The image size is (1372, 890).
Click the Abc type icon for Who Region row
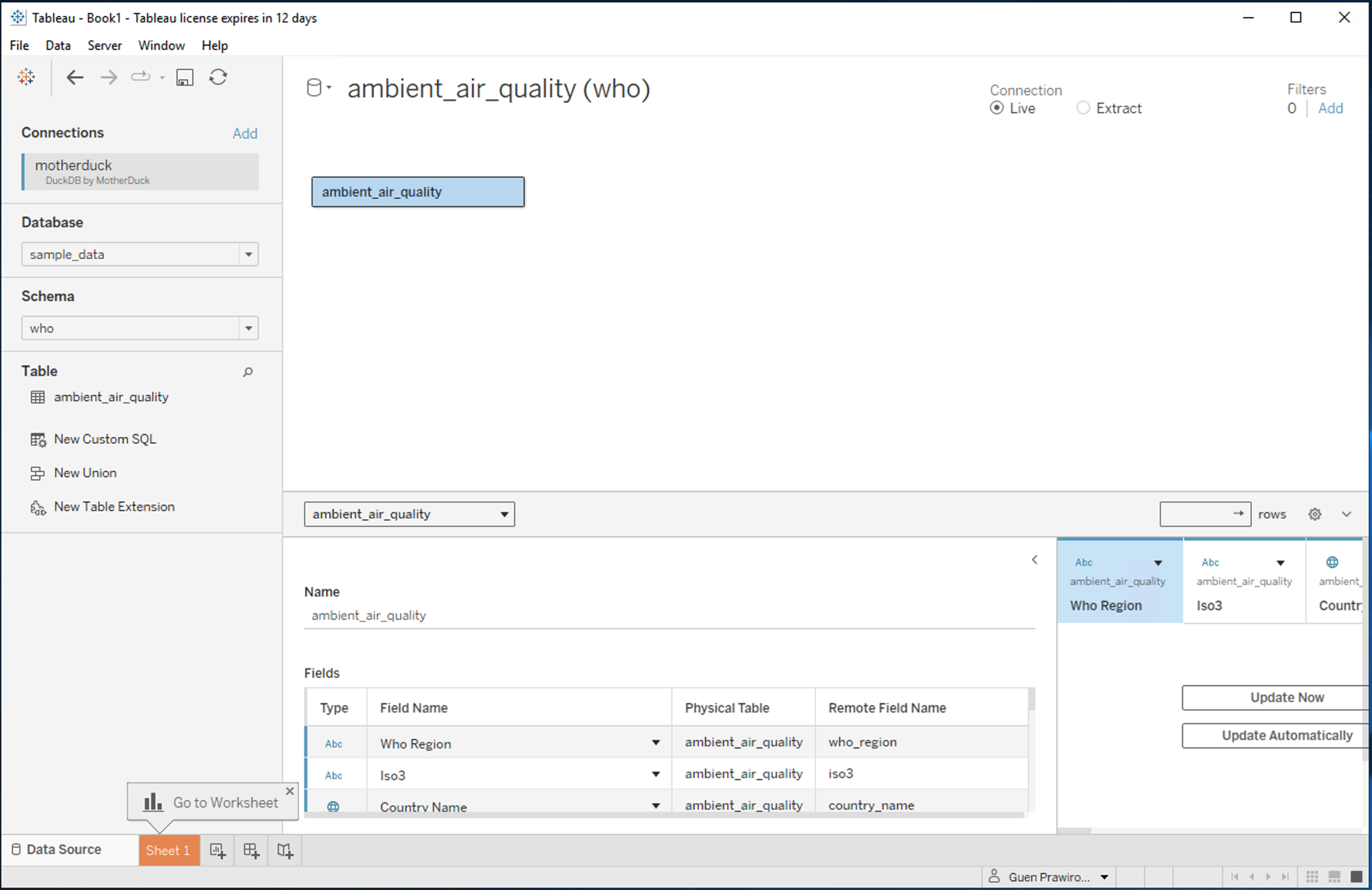333,744
